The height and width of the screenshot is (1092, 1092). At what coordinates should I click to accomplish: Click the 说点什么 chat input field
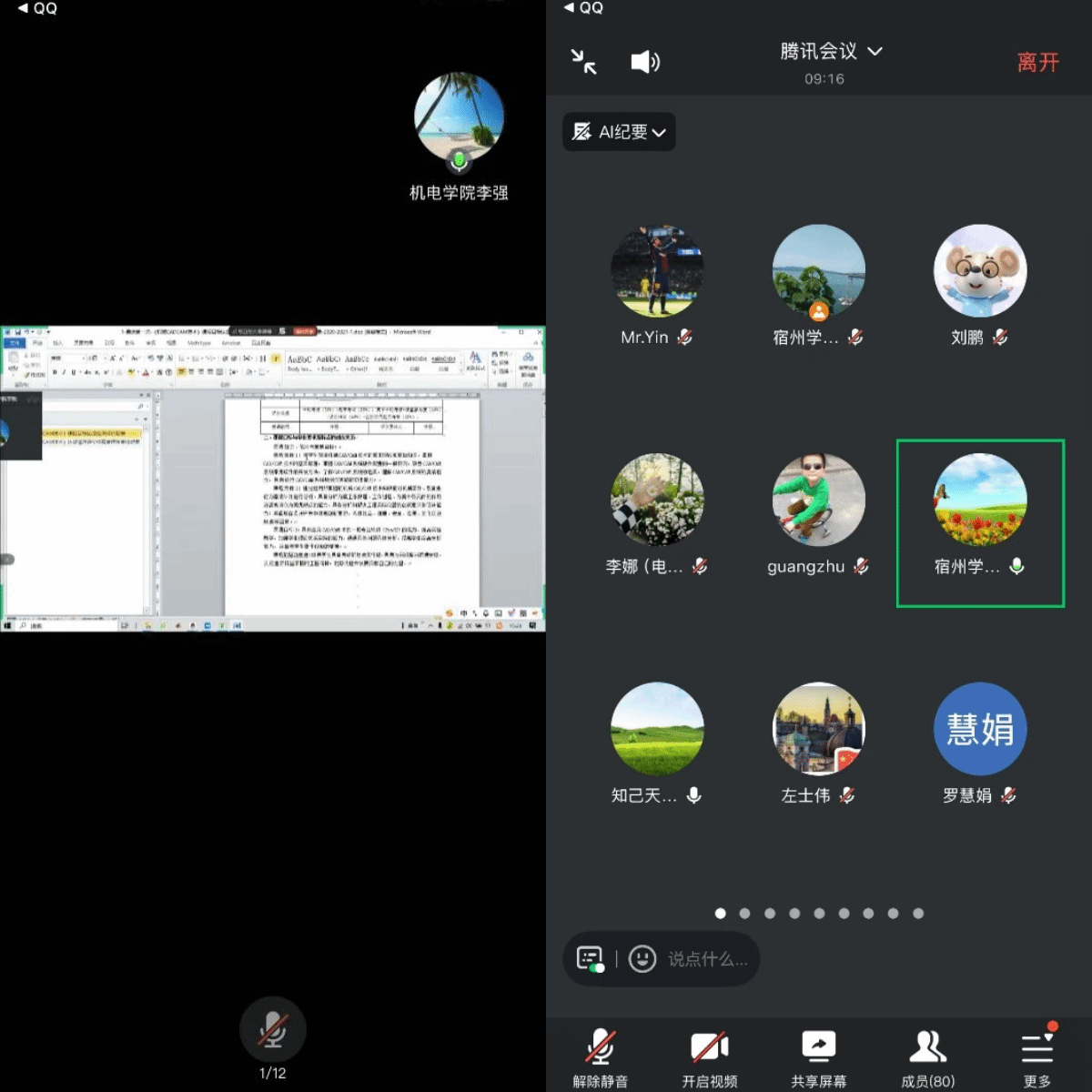pyautogui.click(x=707, y=959)
